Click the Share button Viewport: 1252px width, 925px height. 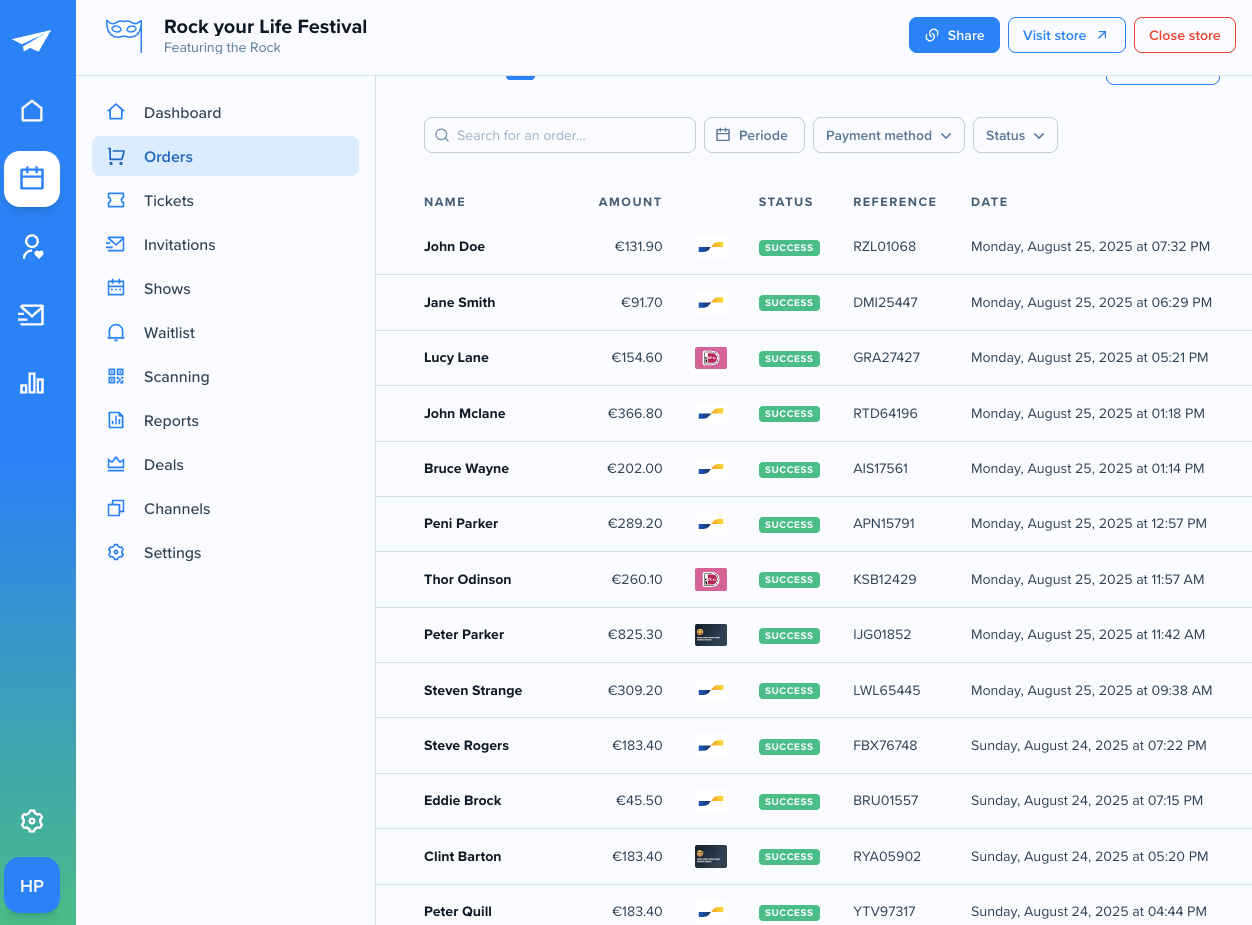click(953, 35)
